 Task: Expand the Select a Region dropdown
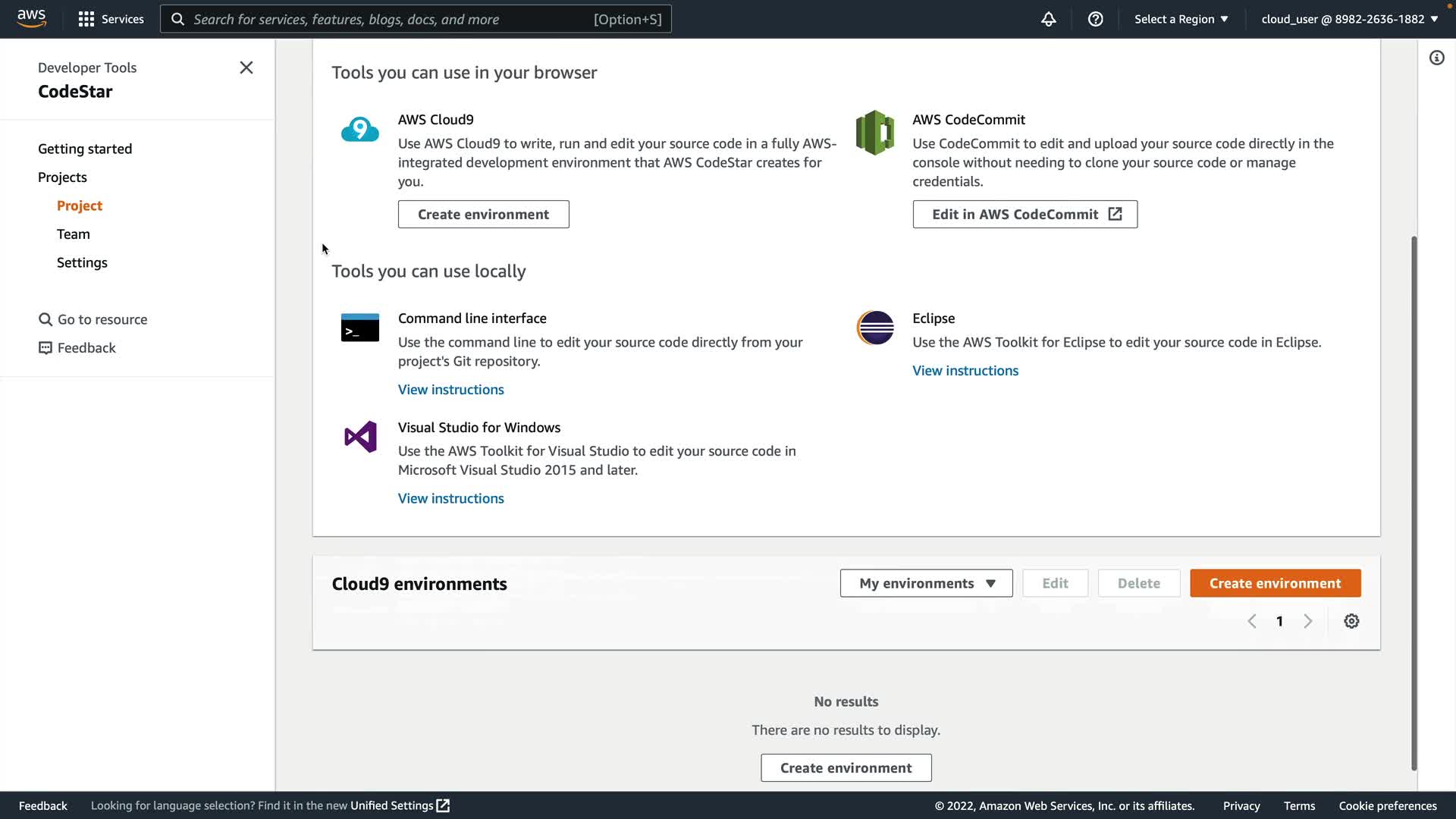pyautogui.click(x=1181, y=19)
